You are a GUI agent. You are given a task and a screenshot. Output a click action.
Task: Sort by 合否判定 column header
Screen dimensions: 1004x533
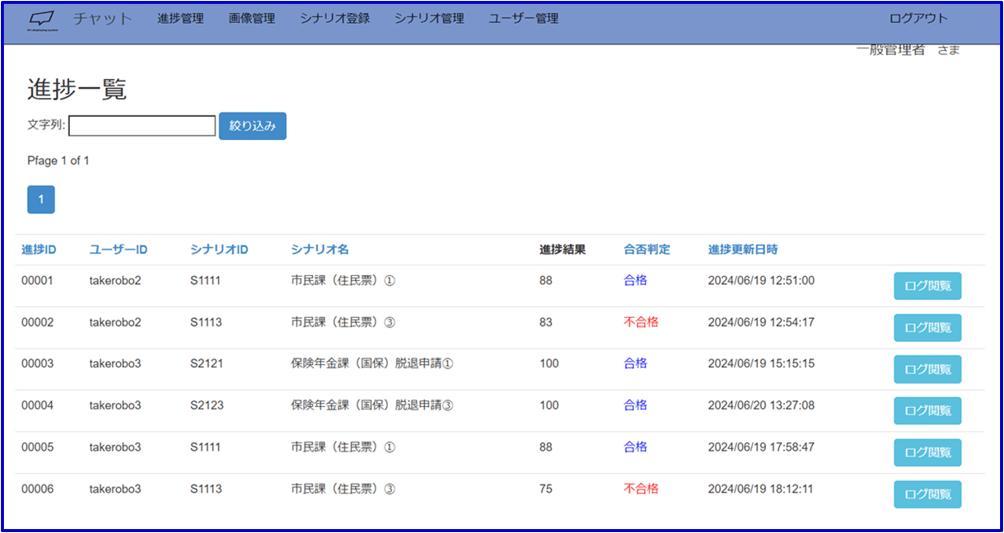[x=646, y=250]
